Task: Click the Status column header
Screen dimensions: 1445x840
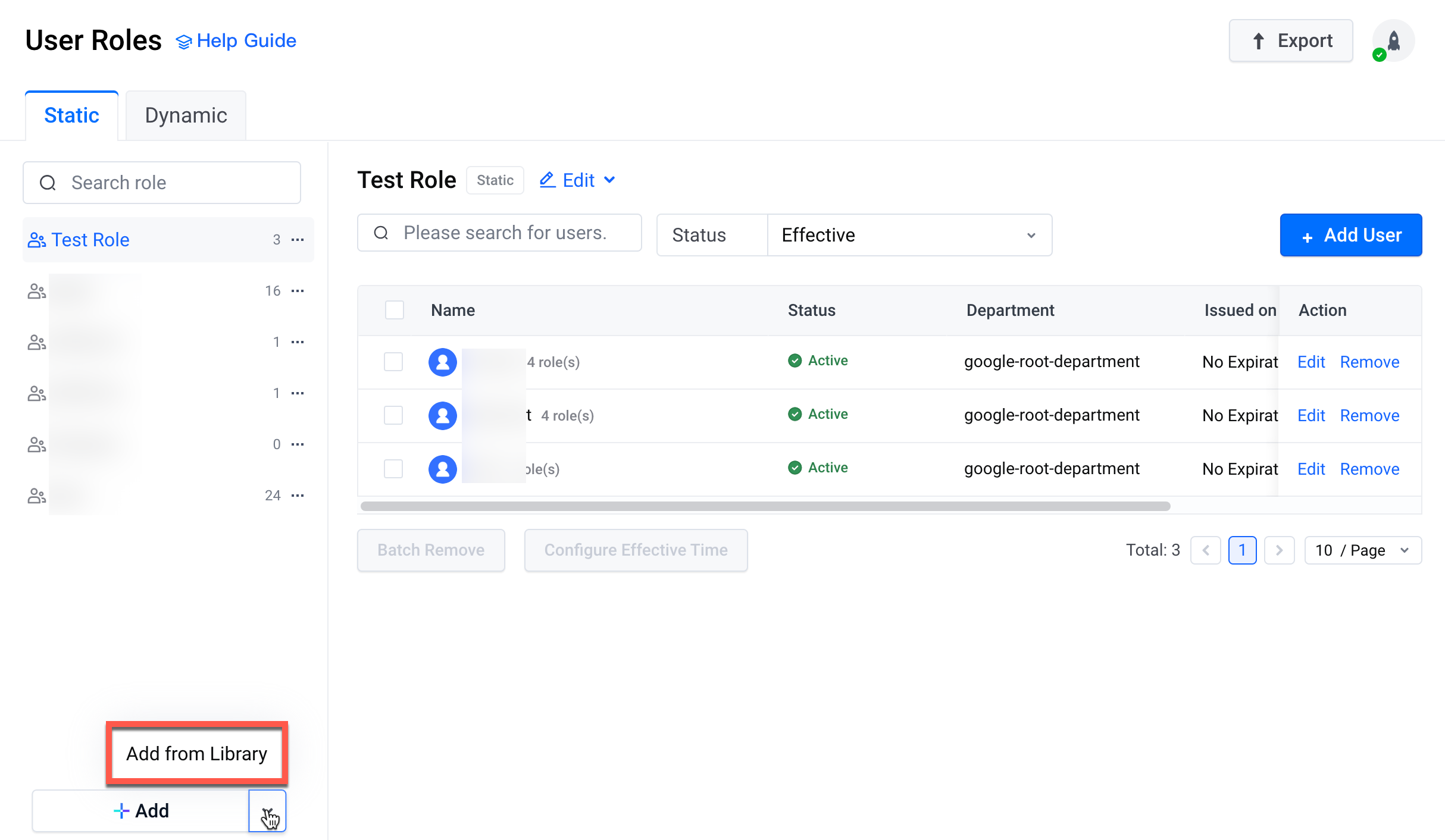Action: click(812, 310)
